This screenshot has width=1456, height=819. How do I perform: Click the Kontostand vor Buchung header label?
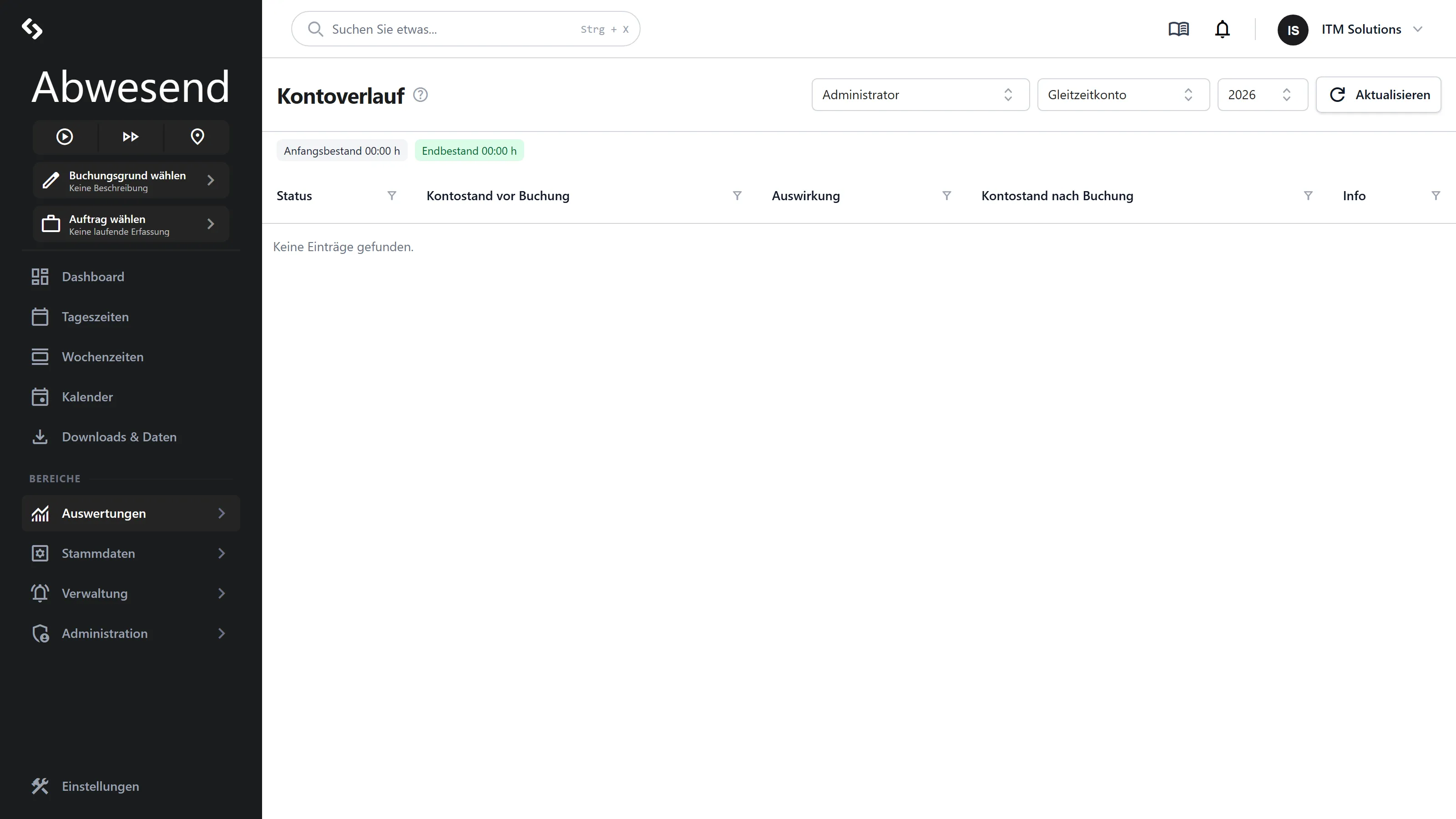coord(497,196)
